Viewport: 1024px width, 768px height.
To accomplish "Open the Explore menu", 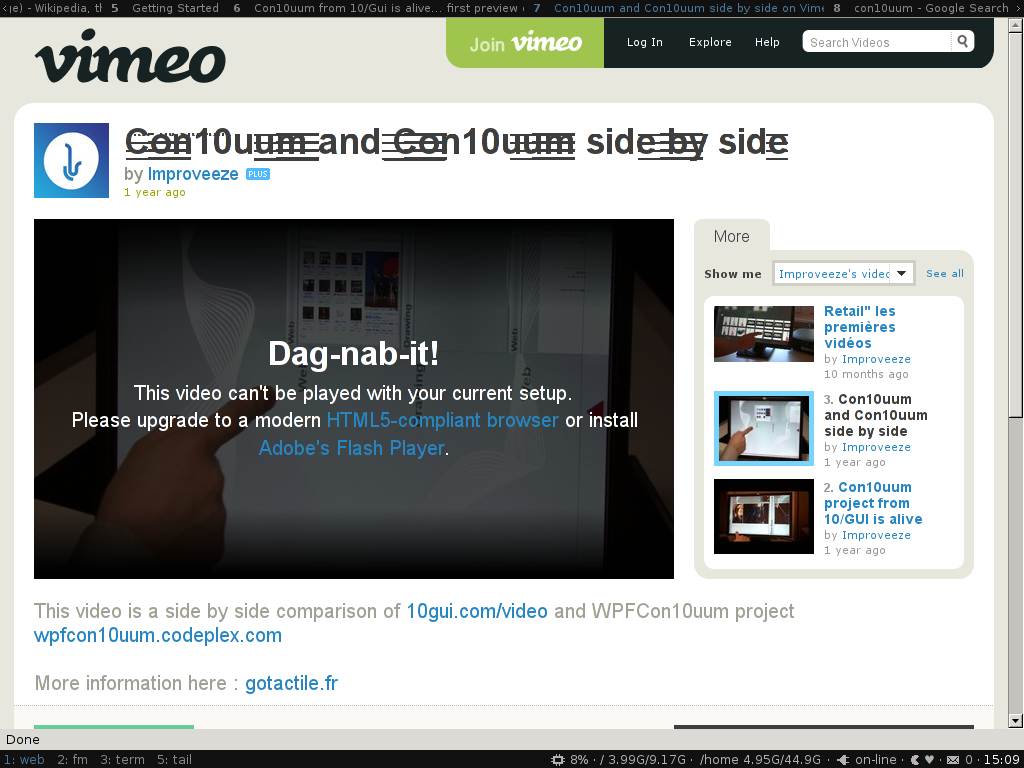I will [710, 42].
